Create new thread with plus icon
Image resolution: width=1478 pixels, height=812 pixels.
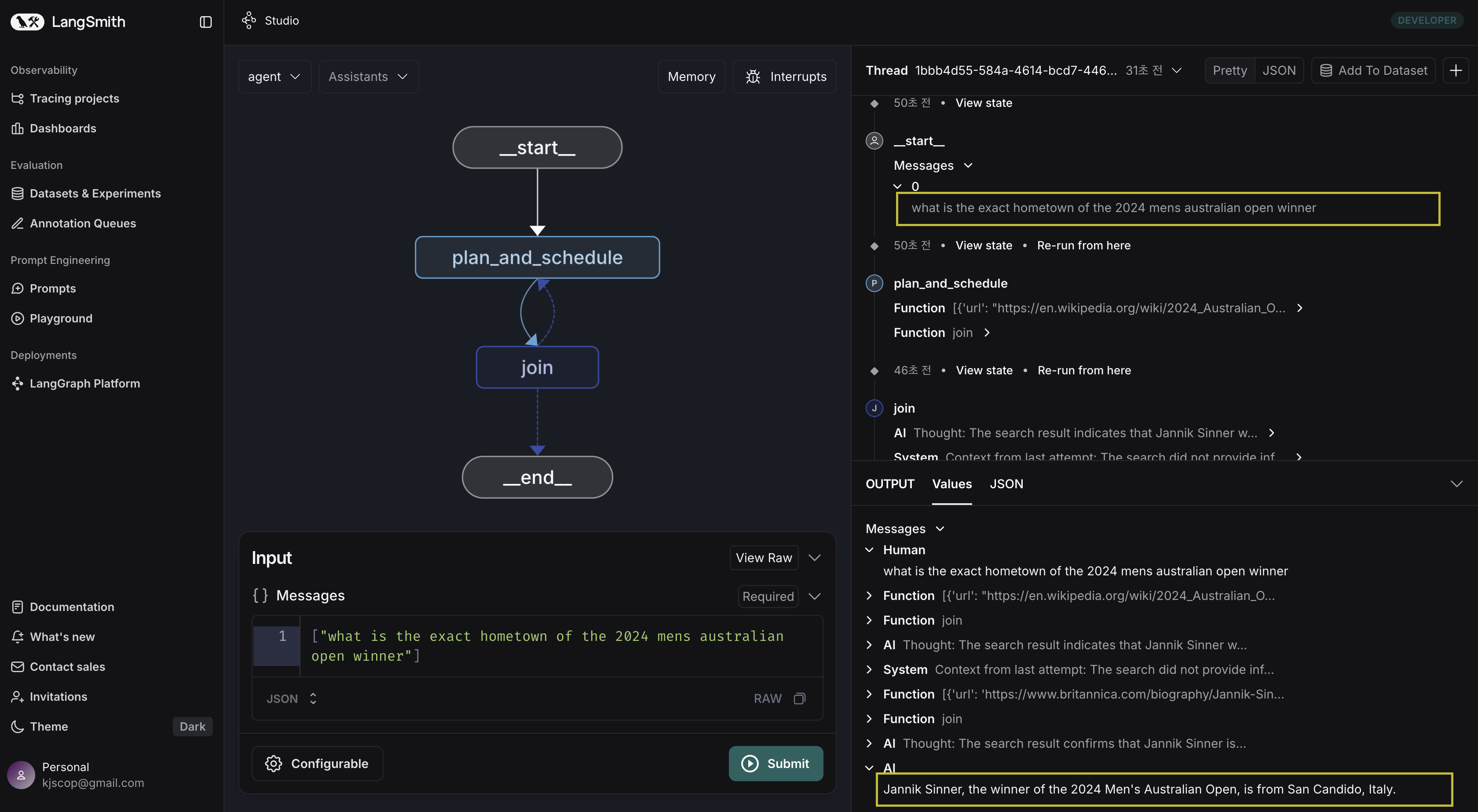tap(1456, 70)
